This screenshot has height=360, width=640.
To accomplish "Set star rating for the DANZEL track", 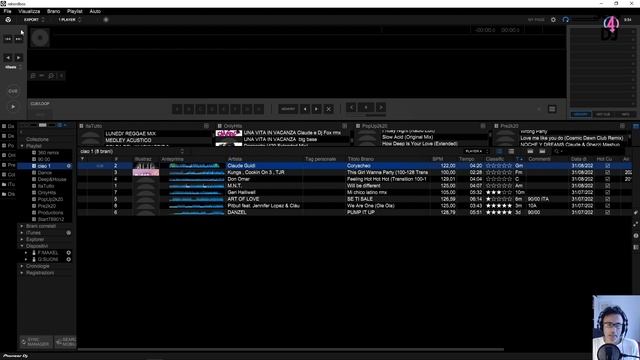I will pyautogui.click(x=499, y=212).
